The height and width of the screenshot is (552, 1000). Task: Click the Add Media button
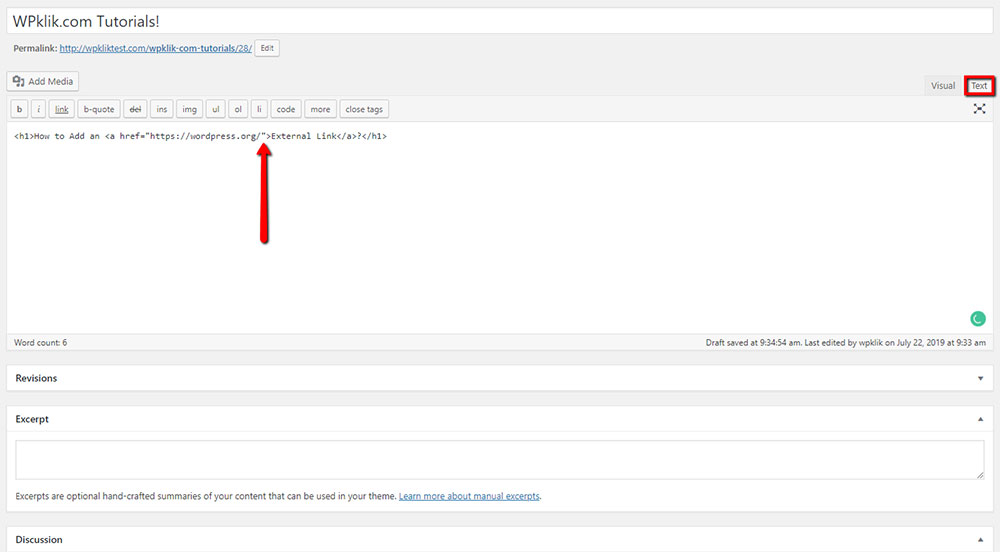(x=43, y=82)
